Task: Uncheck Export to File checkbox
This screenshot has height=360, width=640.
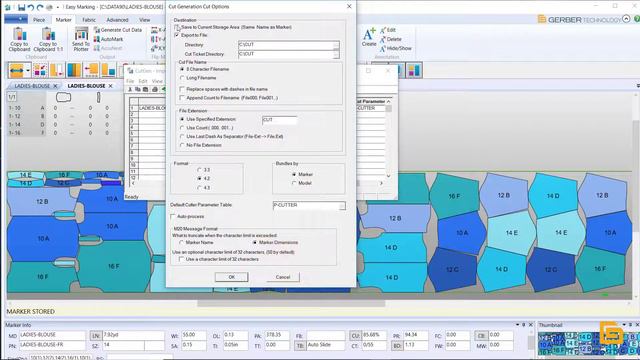Action: (177, 36)
